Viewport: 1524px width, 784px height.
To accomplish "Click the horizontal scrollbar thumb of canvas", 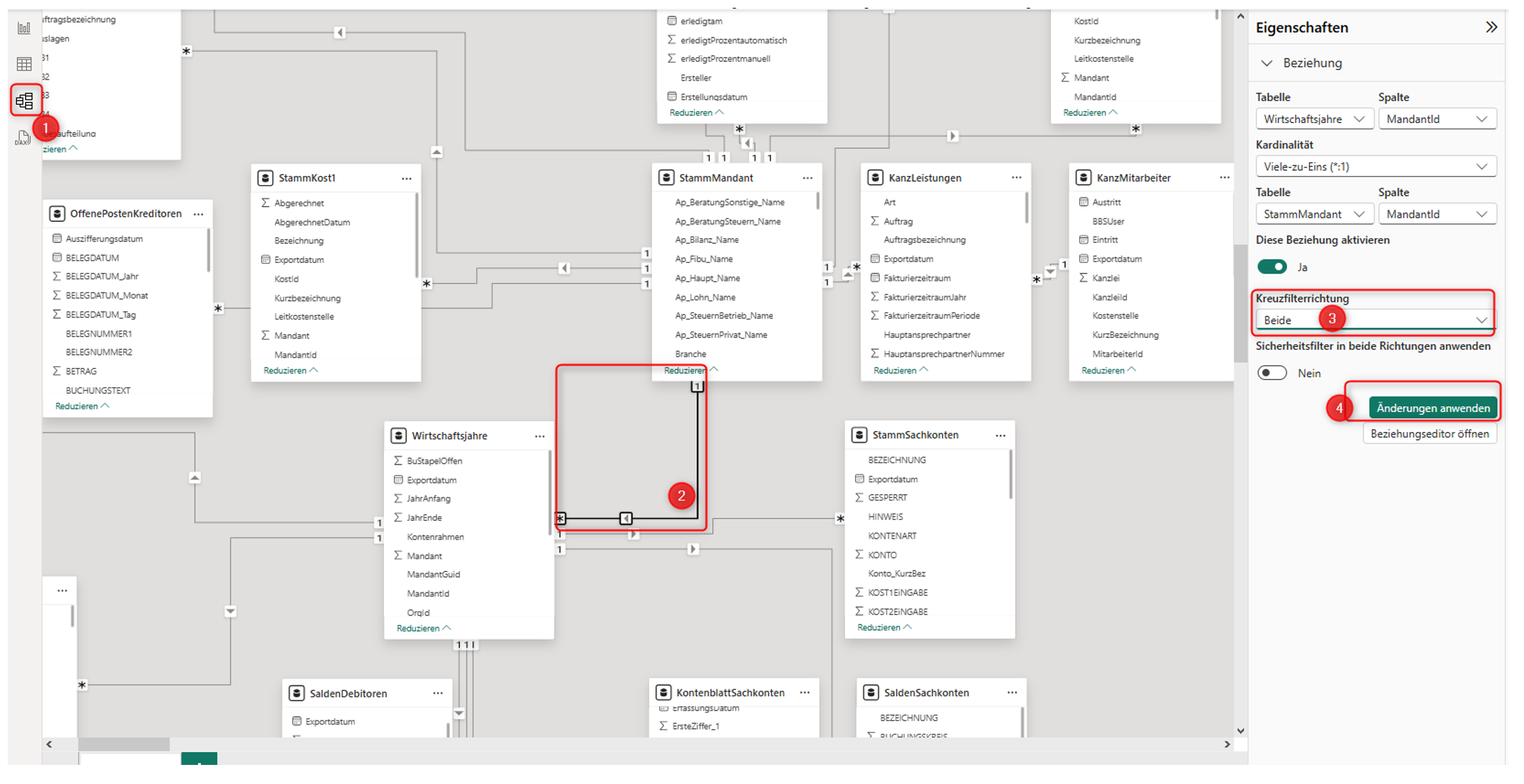I will coord(124,744).
